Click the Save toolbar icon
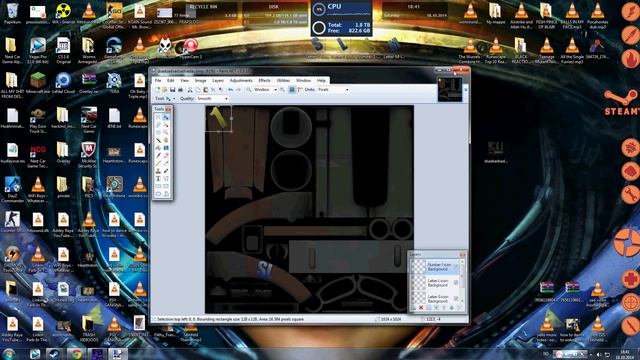Image resolution: width=640 pixels, height=360 pixels. 173,89
